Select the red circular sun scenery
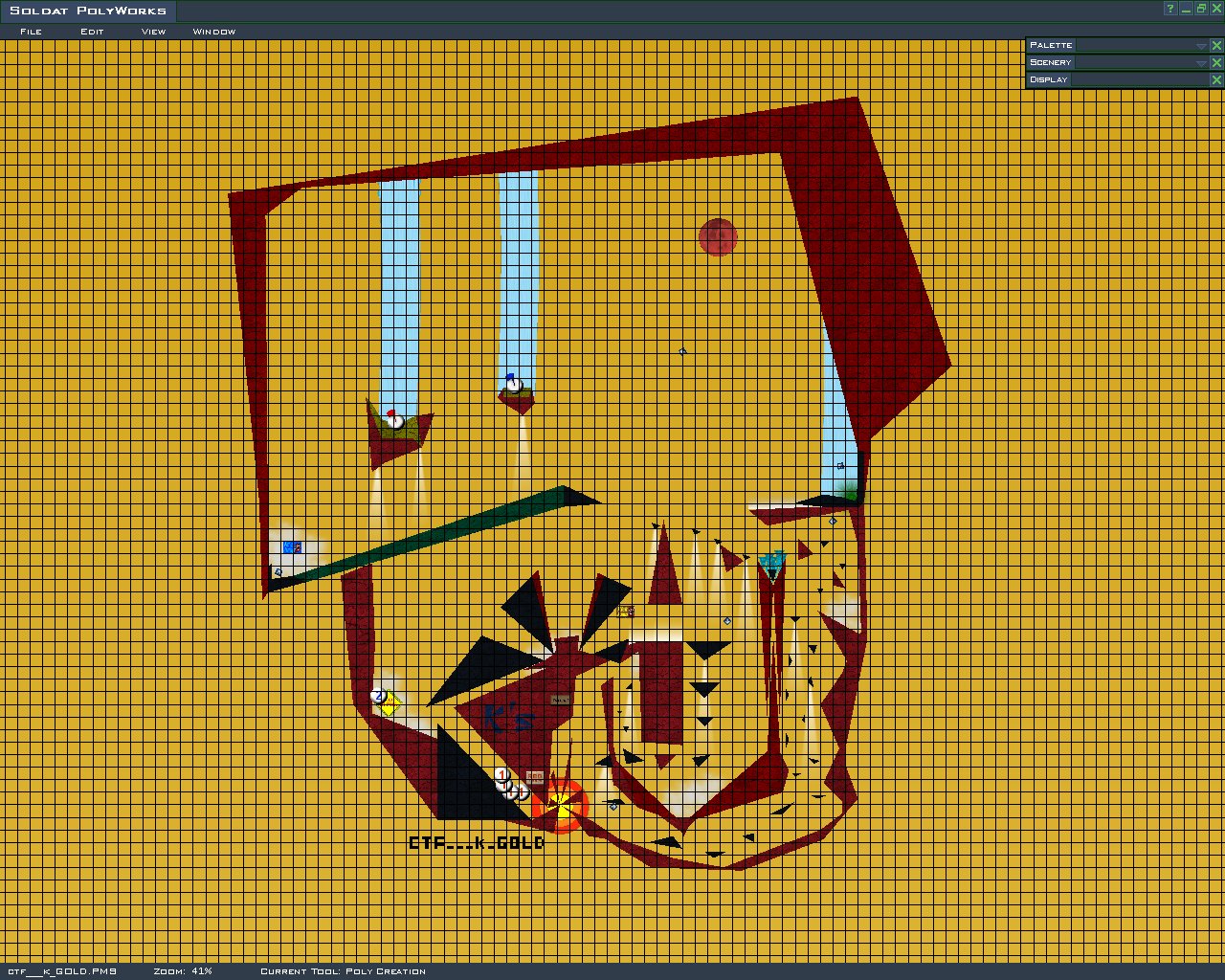The image size is (1225, 980). point(717,237)
